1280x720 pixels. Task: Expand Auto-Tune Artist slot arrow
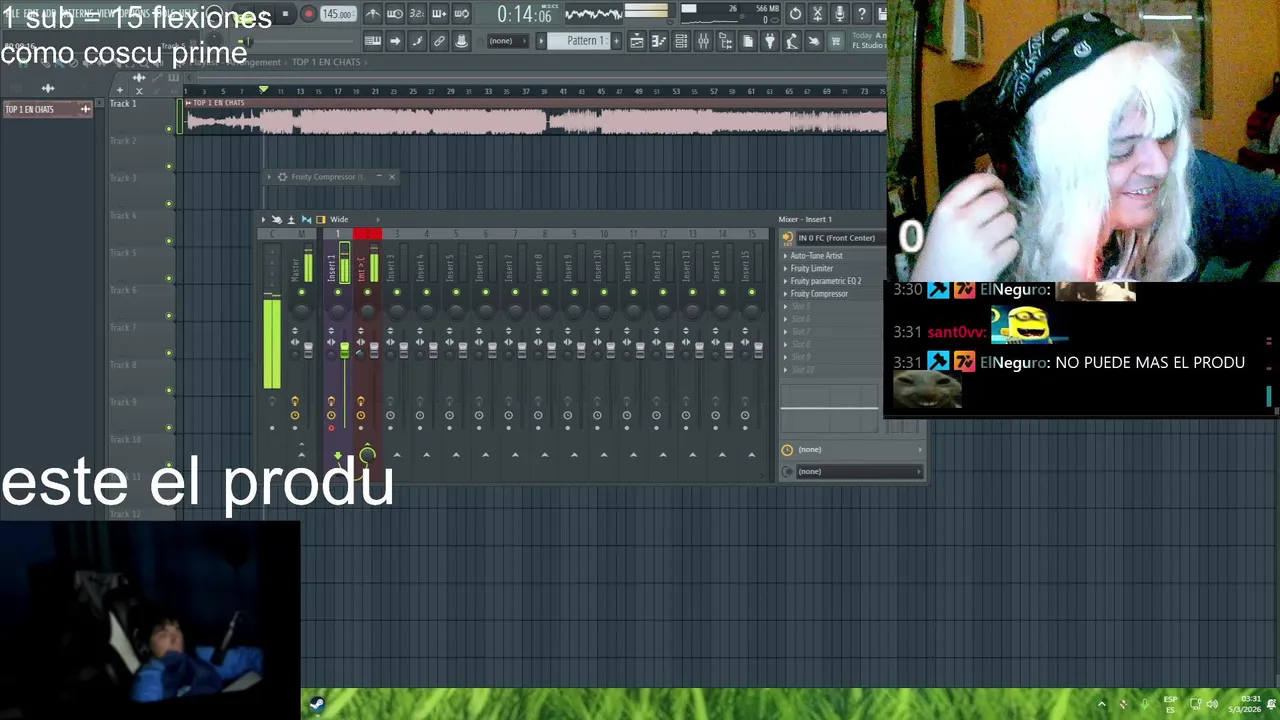[785, 256]
